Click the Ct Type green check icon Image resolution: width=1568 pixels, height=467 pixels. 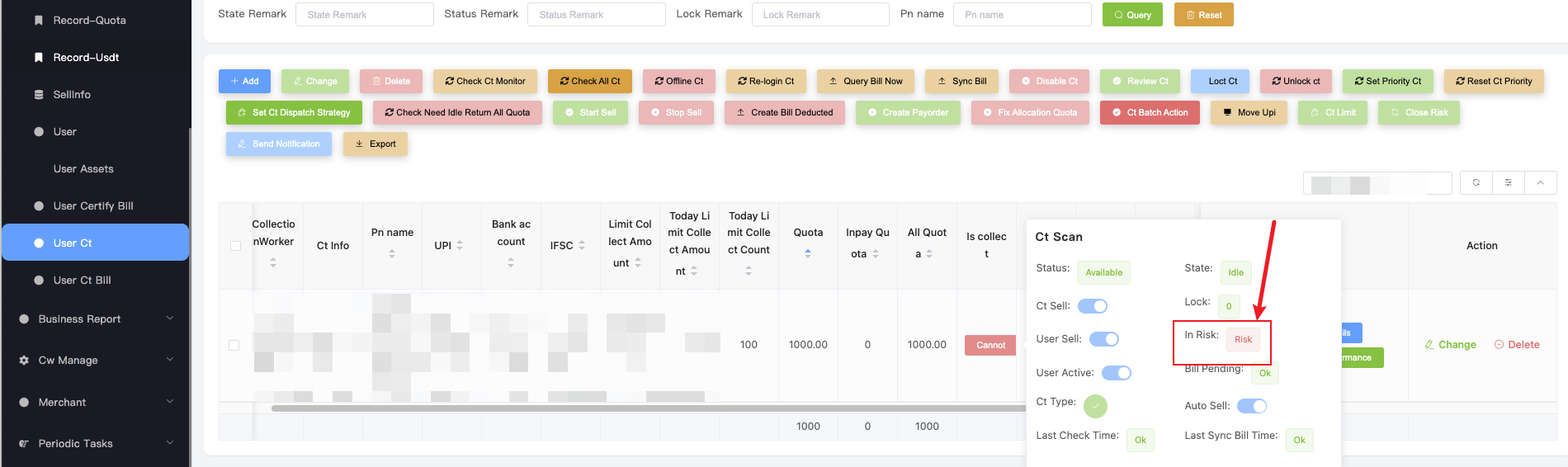coord(1095,406)
